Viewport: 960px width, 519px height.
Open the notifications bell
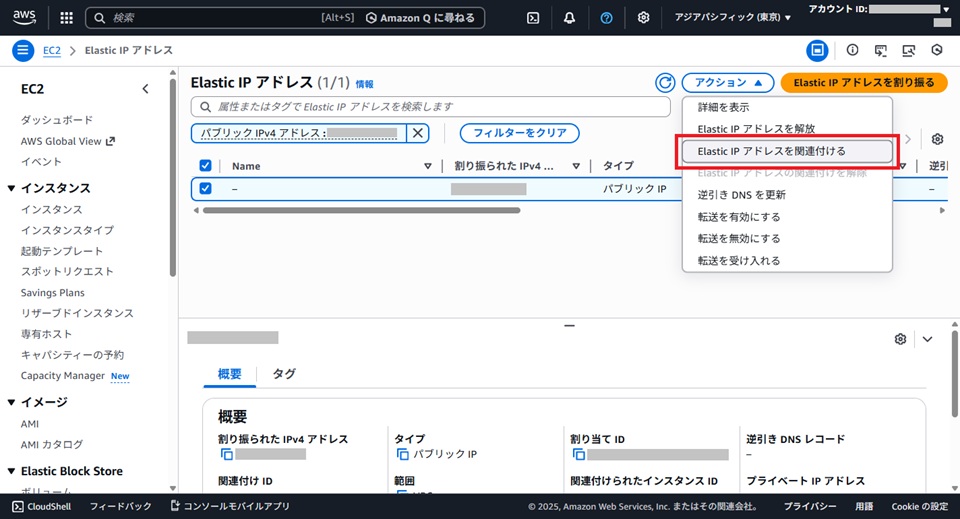coord(569,18)
